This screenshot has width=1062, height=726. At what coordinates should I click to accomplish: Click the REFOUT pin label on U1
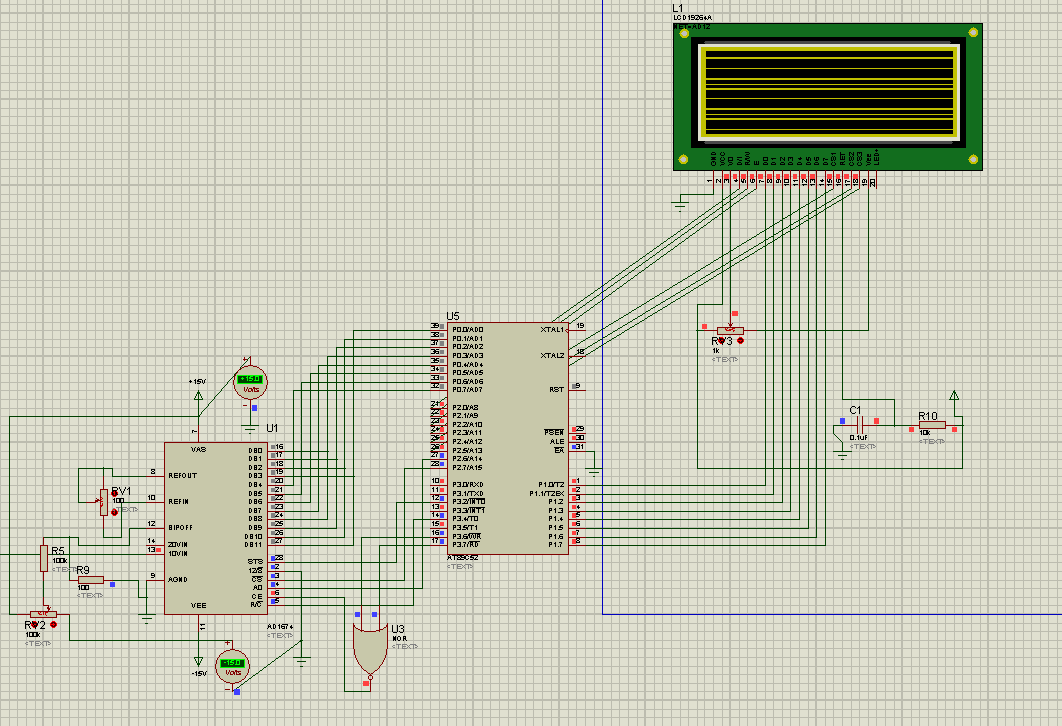[183, 475]
